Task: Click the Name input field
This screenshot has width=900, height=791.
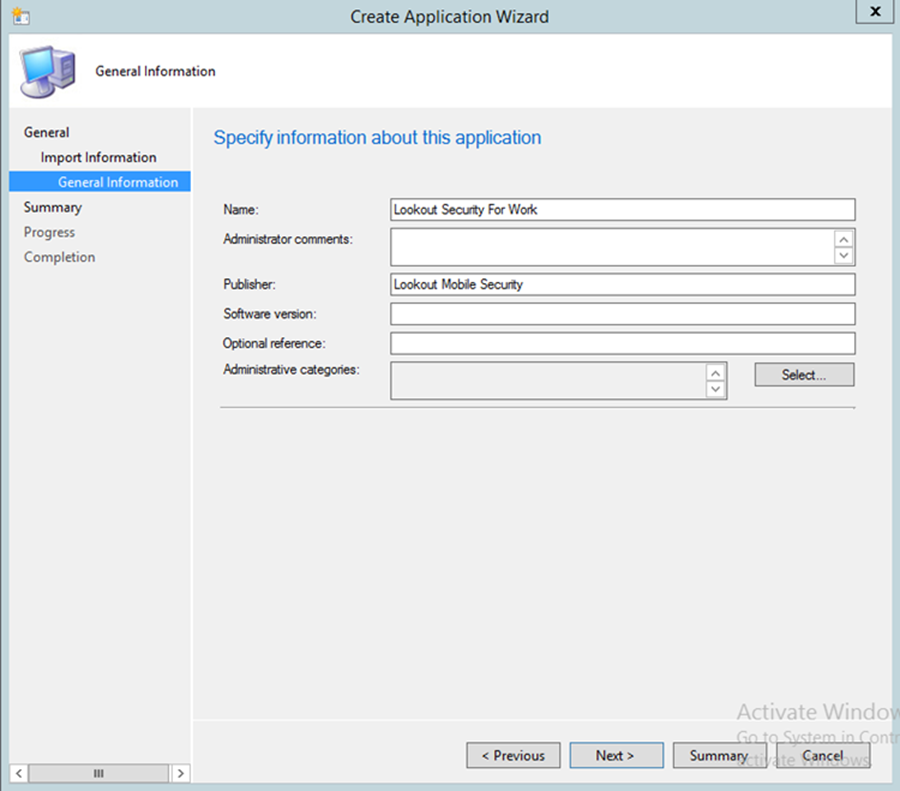Action: pyautogui.click(x=623, y=210)
